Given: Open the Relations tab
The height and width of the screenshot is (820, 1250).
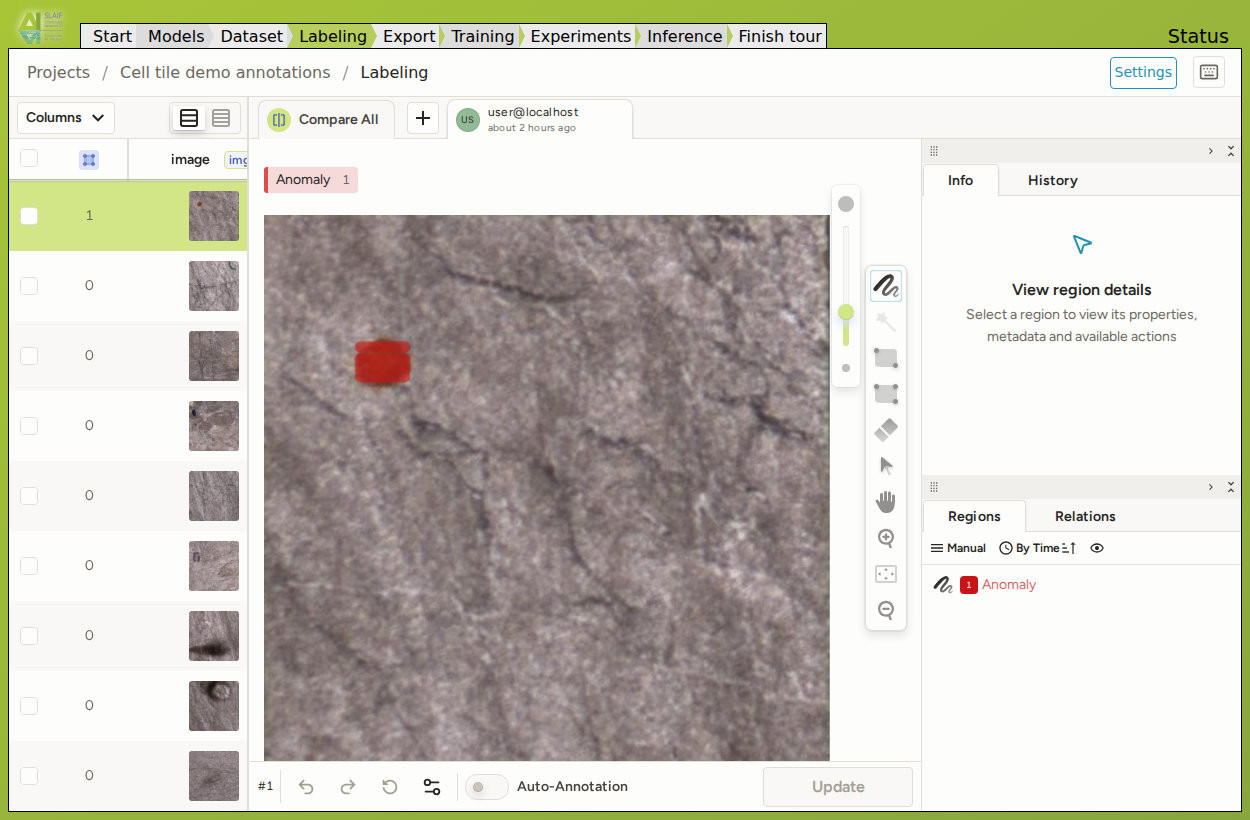Looking at the screenshot, I should (1085, 517).
